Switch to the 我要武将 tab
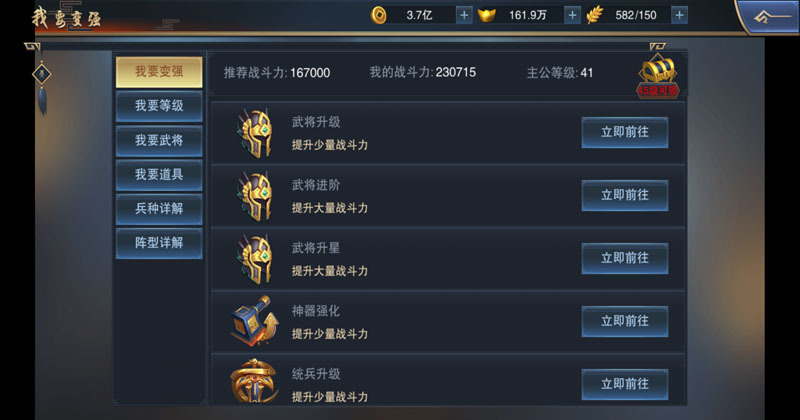This screenshot has height=420, width=800. pyautogui.click(x=159, y=140)
